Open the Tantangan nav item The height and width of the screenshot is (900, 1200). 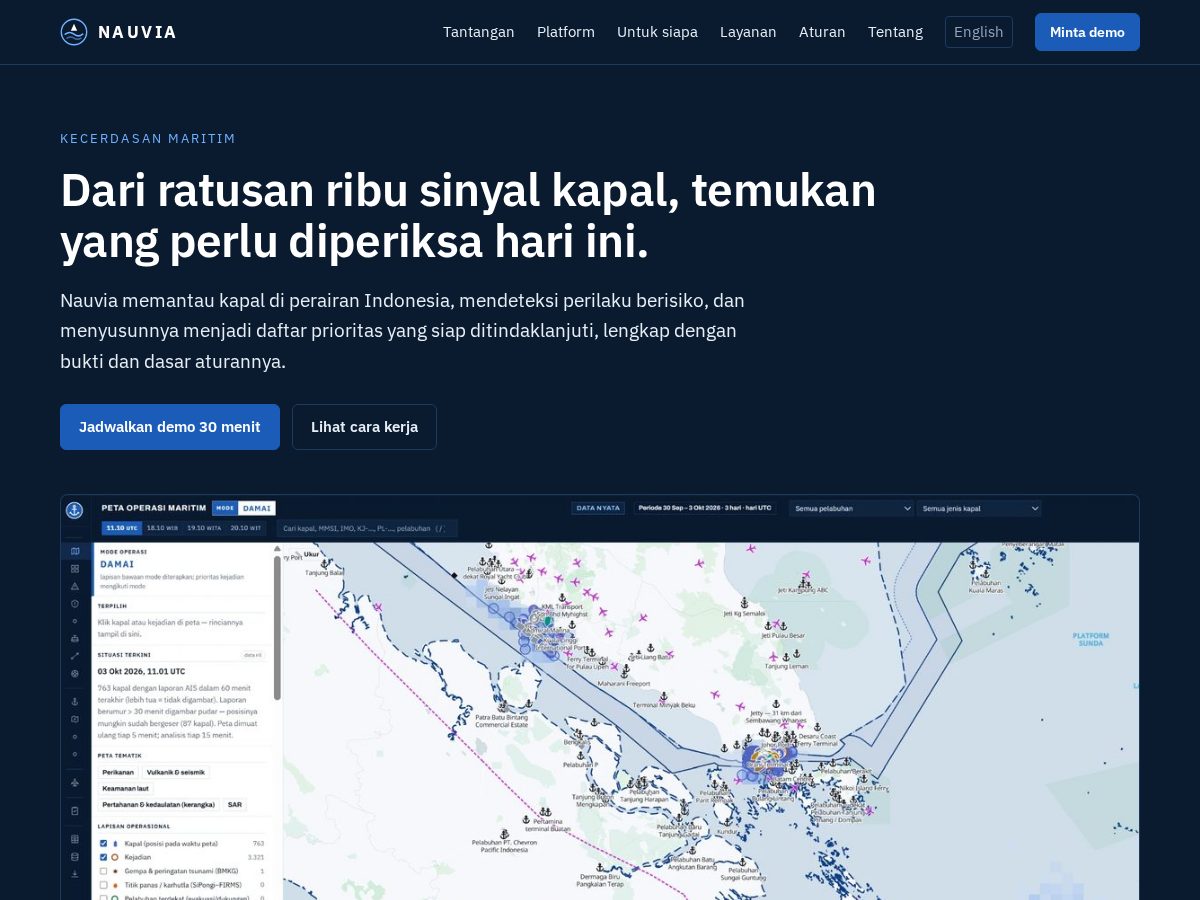[479, 32]
